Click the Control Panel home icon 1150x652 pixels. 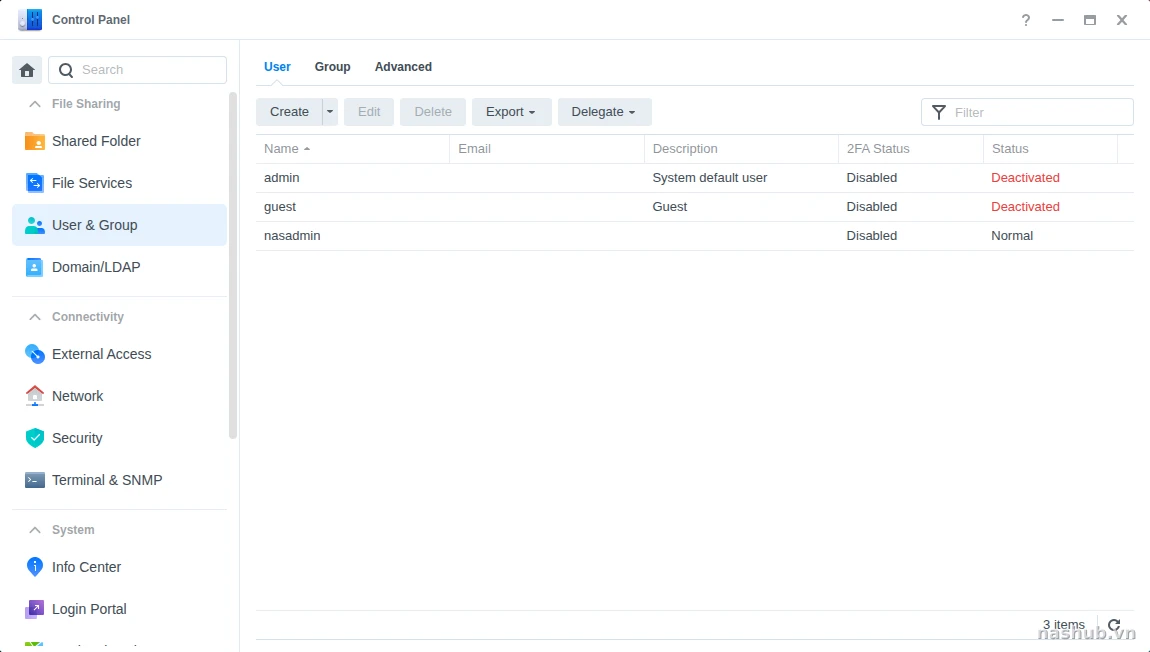27,70
